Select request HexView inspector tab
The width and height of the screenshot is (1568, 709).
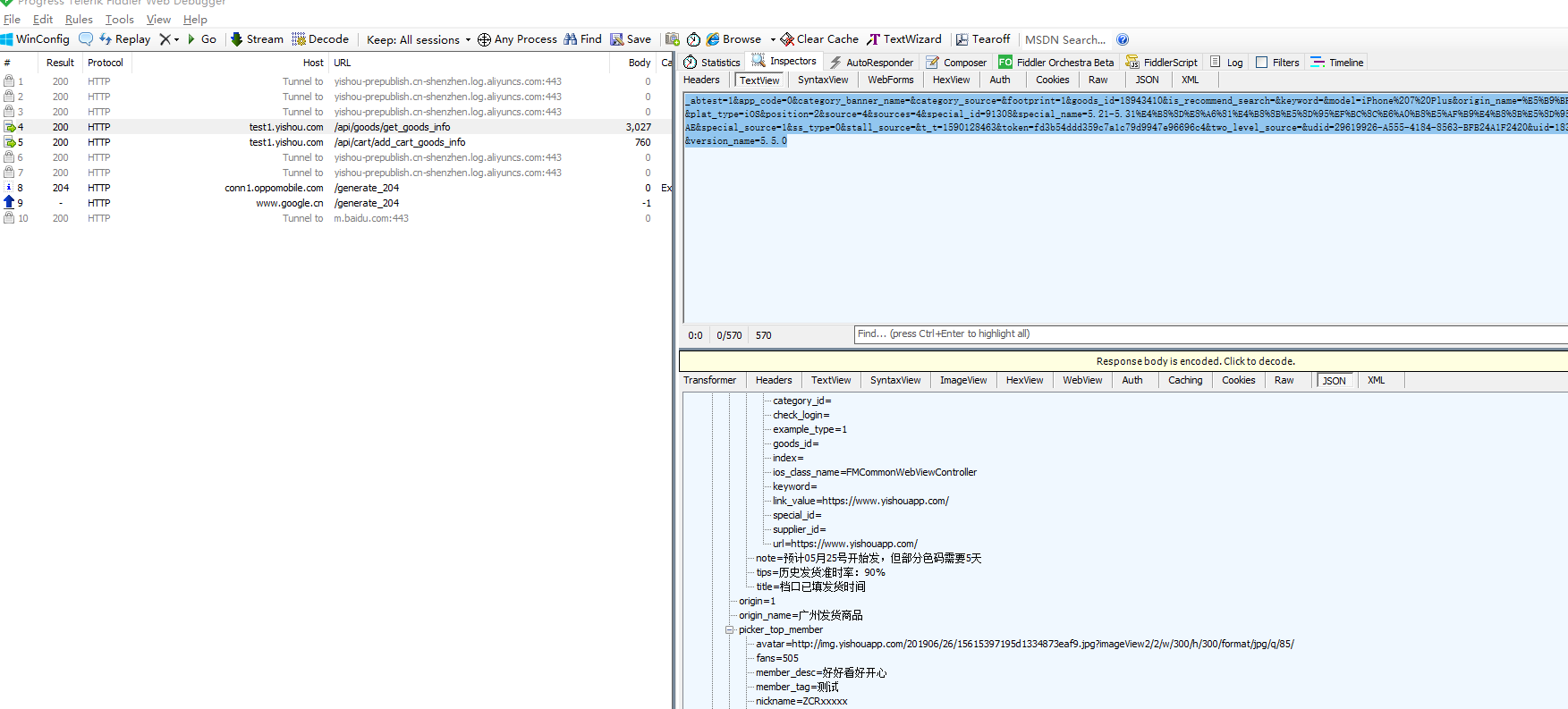point(951,80)
